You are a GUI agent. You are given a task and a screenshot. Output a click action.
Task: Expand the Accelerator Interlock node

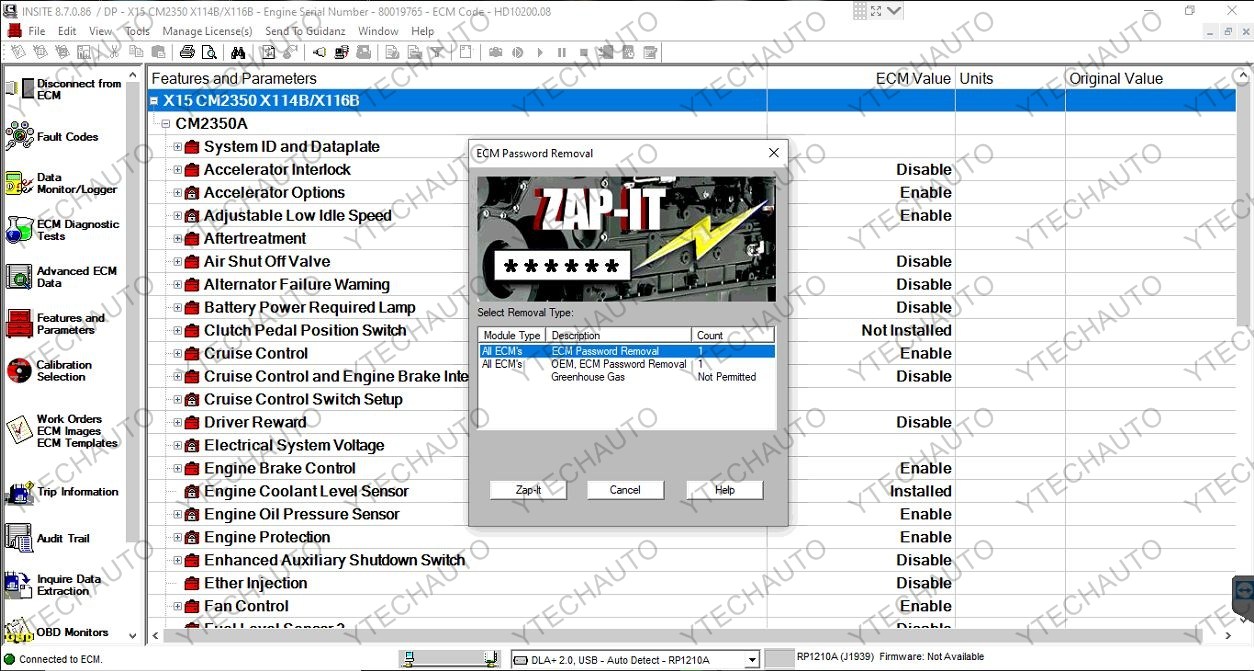[178, 170]
